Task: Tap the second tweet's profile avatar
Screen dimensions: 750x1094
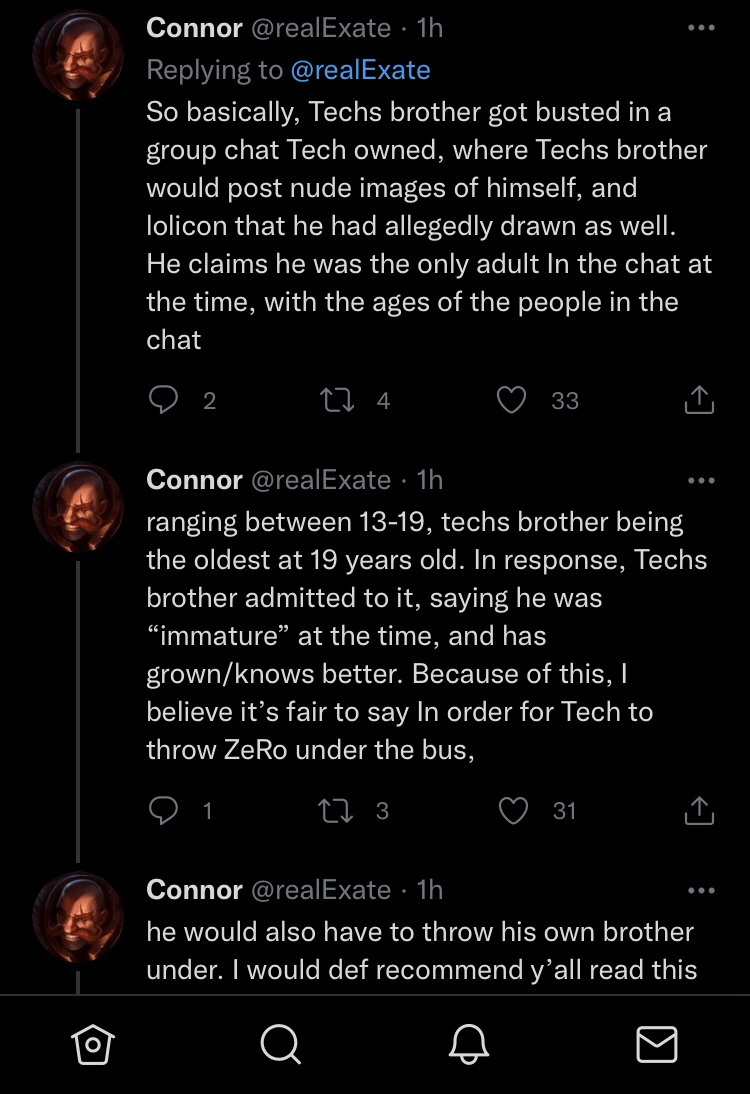Action: pyautogui.click(x=78, y=507)
